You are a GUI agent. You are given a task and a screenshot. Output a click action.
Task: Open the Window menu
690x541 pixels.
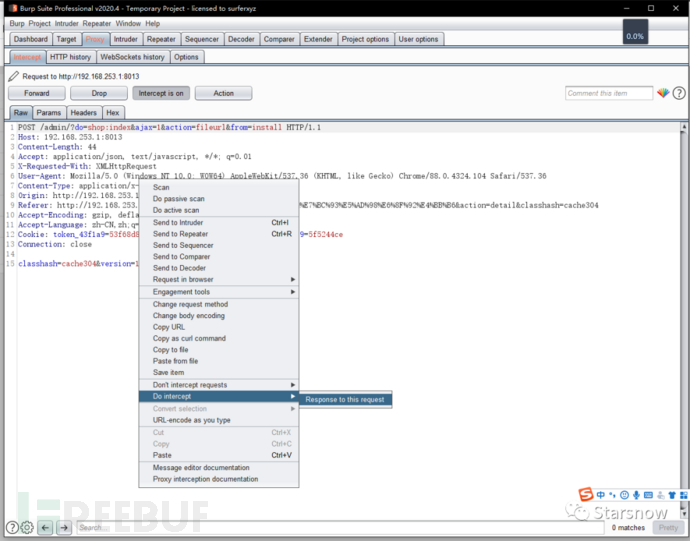click(128, 23)
